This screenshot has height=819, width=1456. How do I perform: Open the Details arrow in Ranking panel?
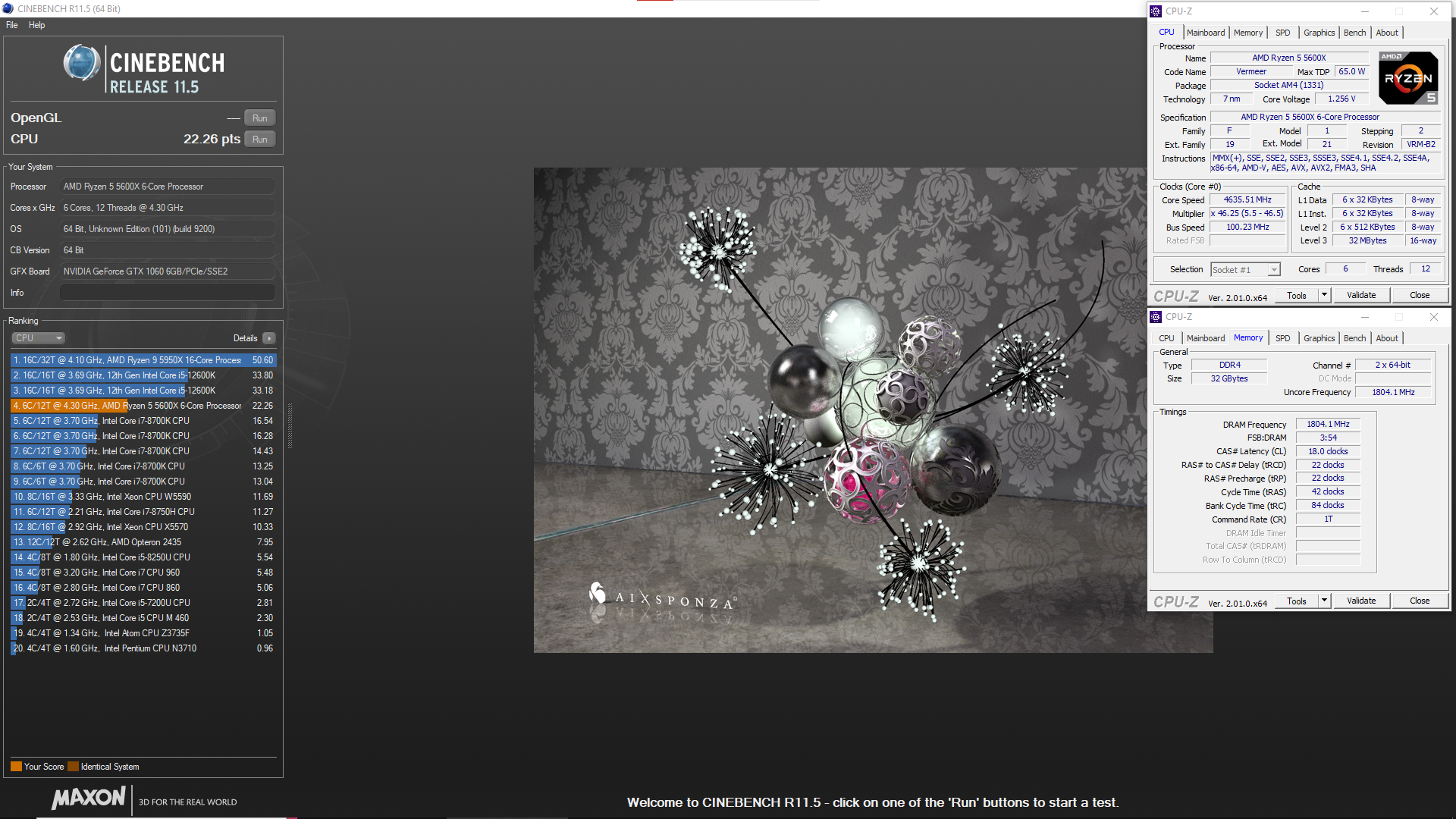coord(269,338)
